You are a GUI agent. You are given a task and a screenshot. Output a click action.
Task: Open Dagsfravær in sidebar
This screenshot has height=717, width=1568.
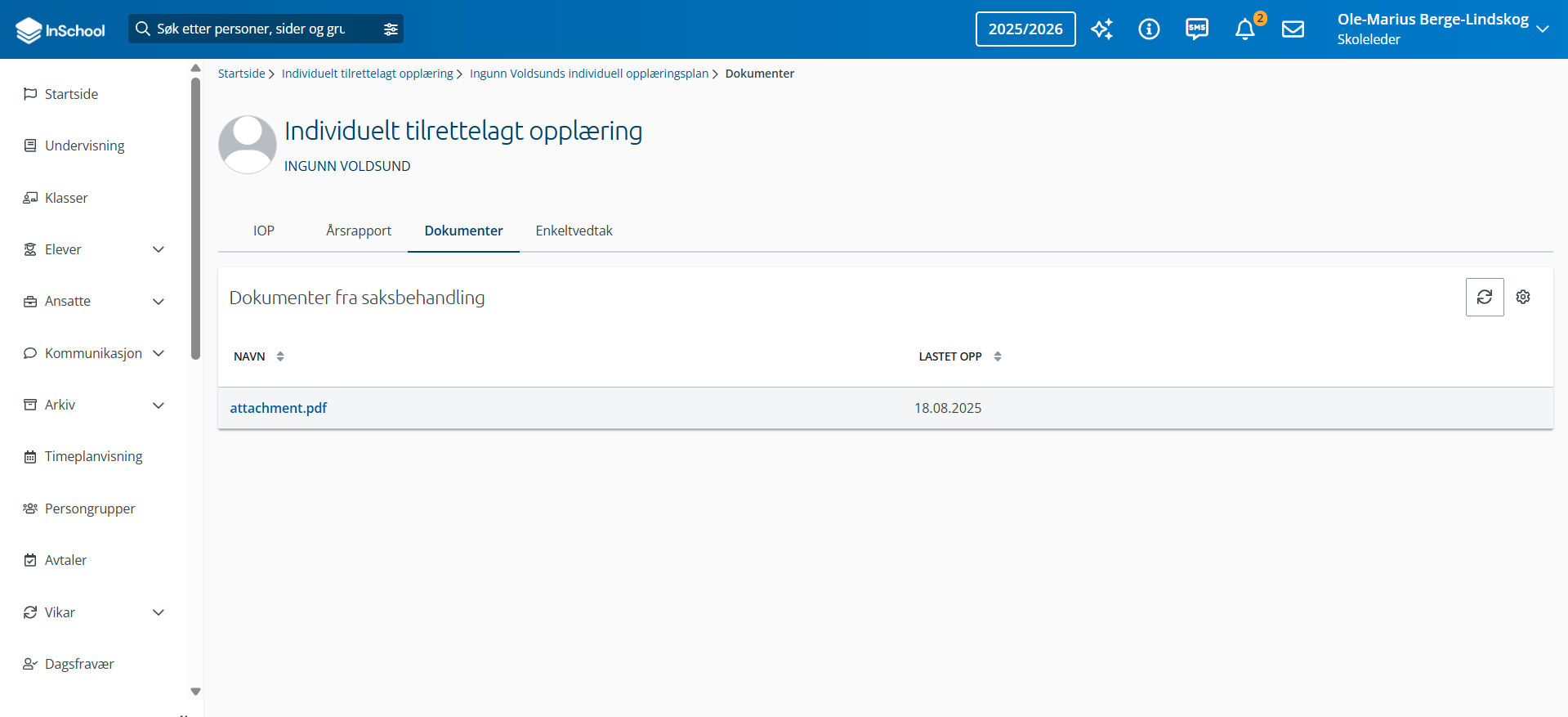79,664
